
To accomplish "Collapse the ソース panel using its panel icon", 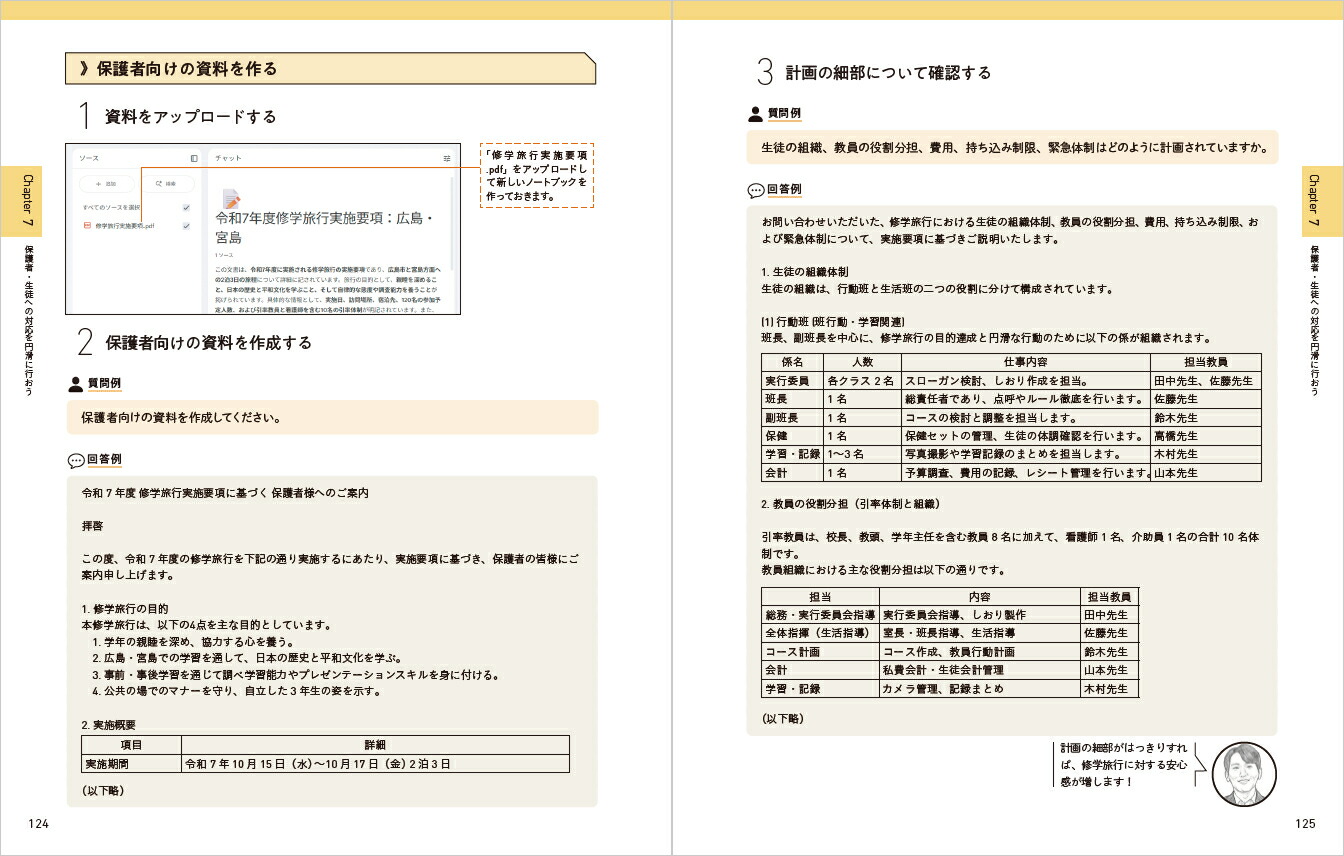I will pyautogui.click(x=194, y=158).
